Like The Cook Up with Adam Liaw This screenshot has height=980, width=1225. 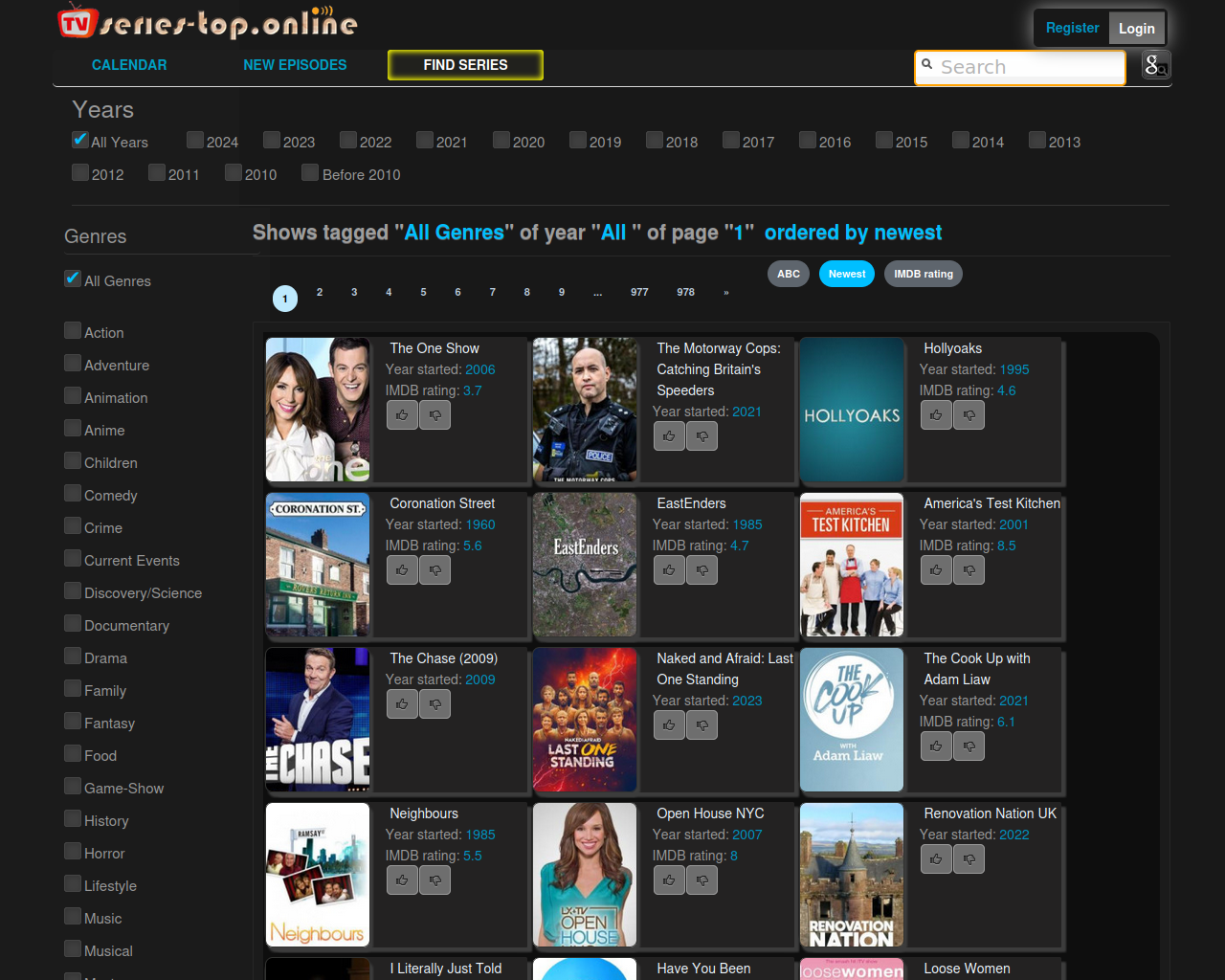936,746
